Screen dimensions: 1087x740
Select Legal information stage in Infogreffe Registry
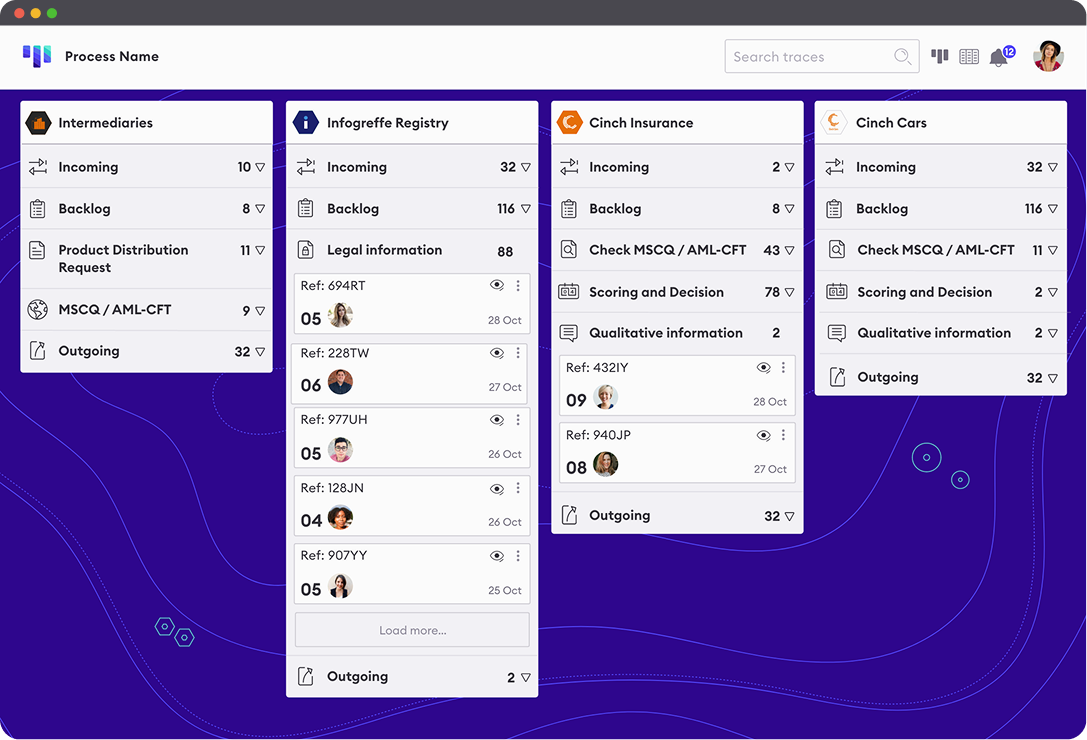412,250
